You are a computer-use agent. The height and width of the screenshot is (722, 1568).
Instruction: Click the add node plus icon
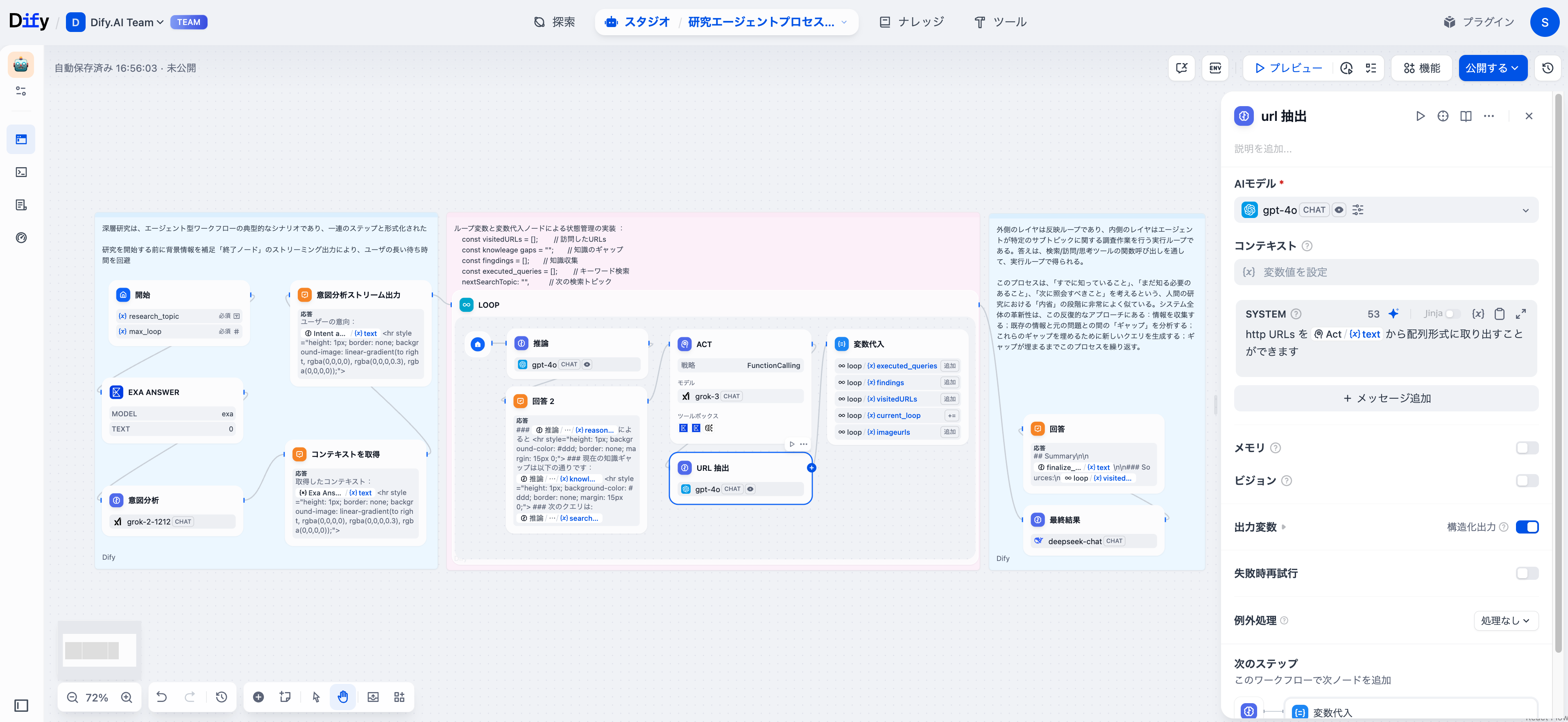click(258, 697)
